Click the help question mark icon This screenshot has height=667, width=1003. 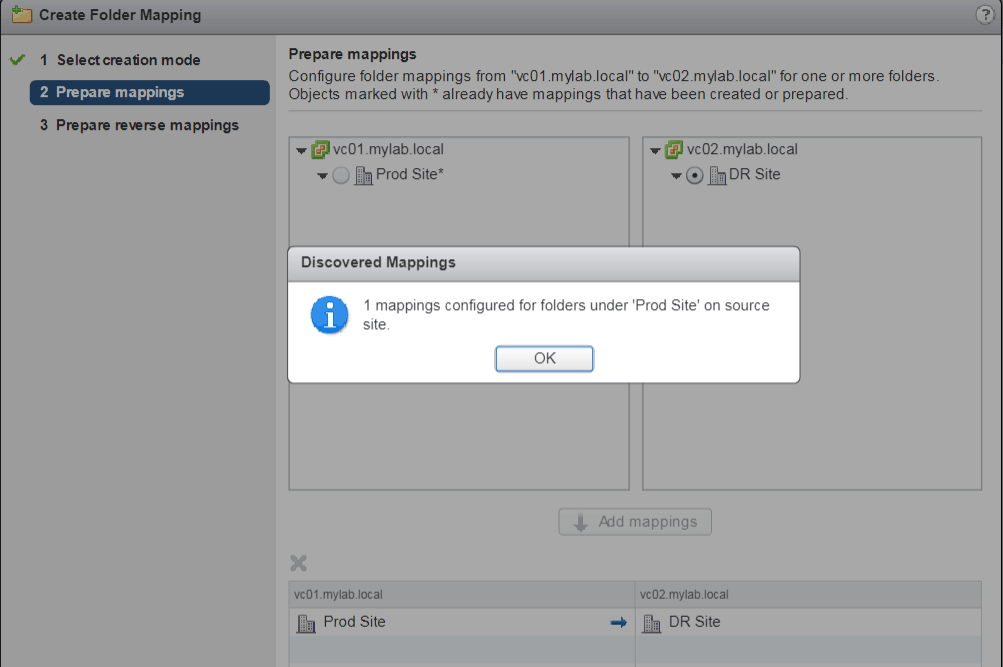pos(983,15)
